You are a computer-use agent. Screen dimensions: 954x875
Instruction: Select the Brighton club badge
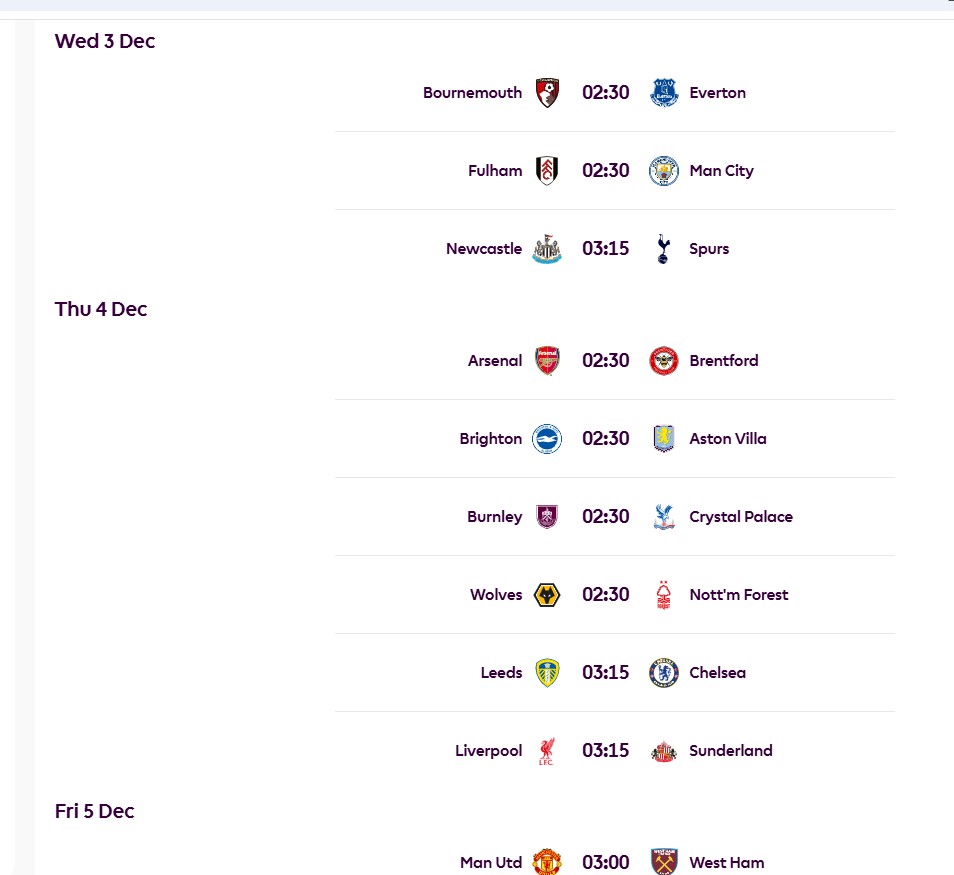click(547, 438)
